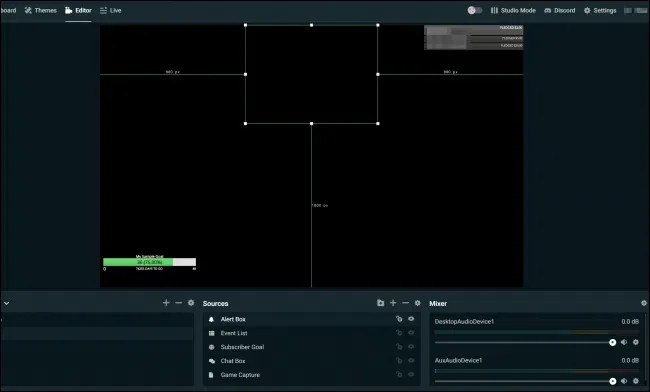The width and height of the screenshot is (650, 392).
Task: Open scene settings gear
Action: (x=191, y=303)
